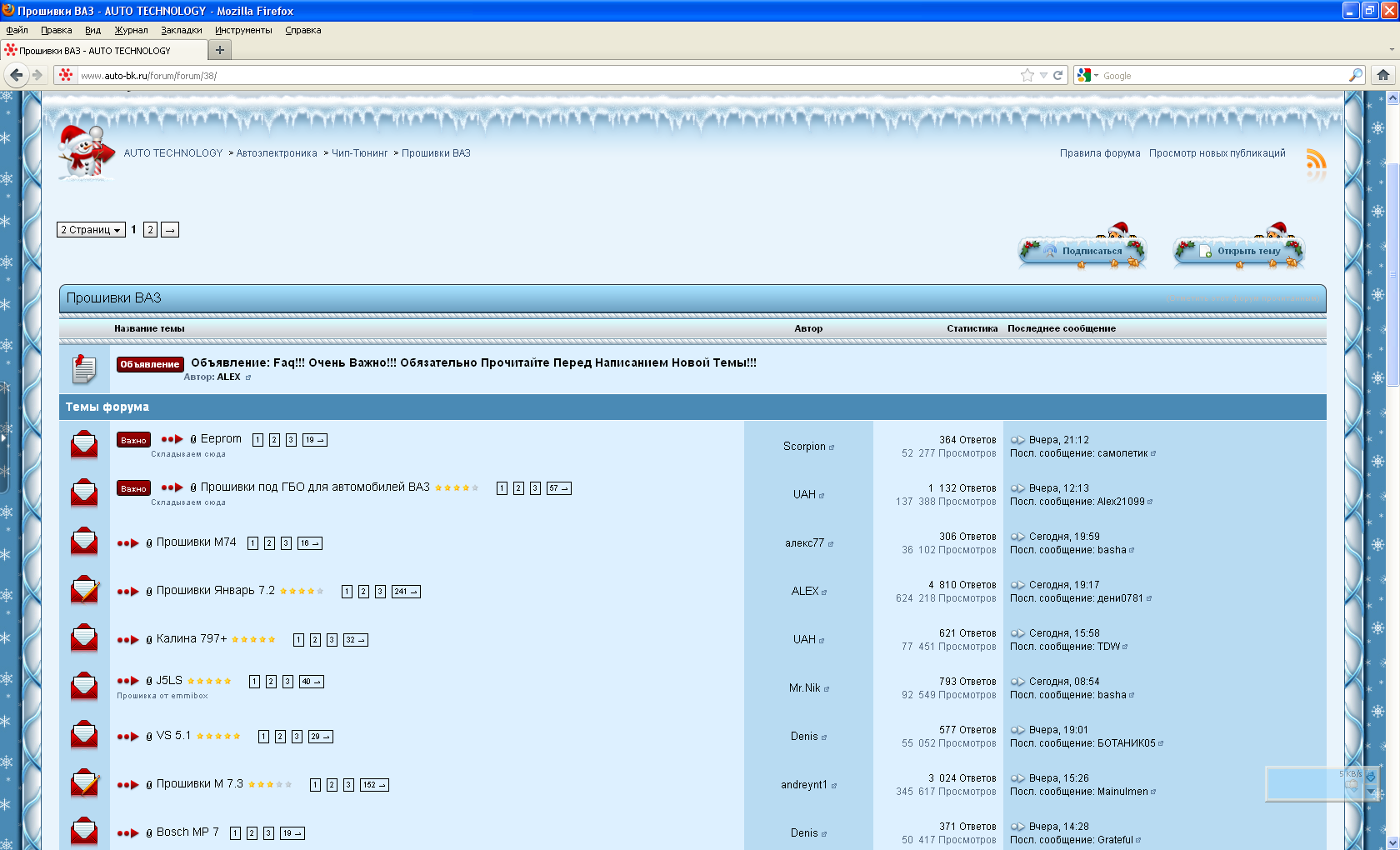The height and width of the screenshot is (850, 1400).
Task: Open the Чип-Тюнинг breadcrumb link
Action: [x=360, y=153]
